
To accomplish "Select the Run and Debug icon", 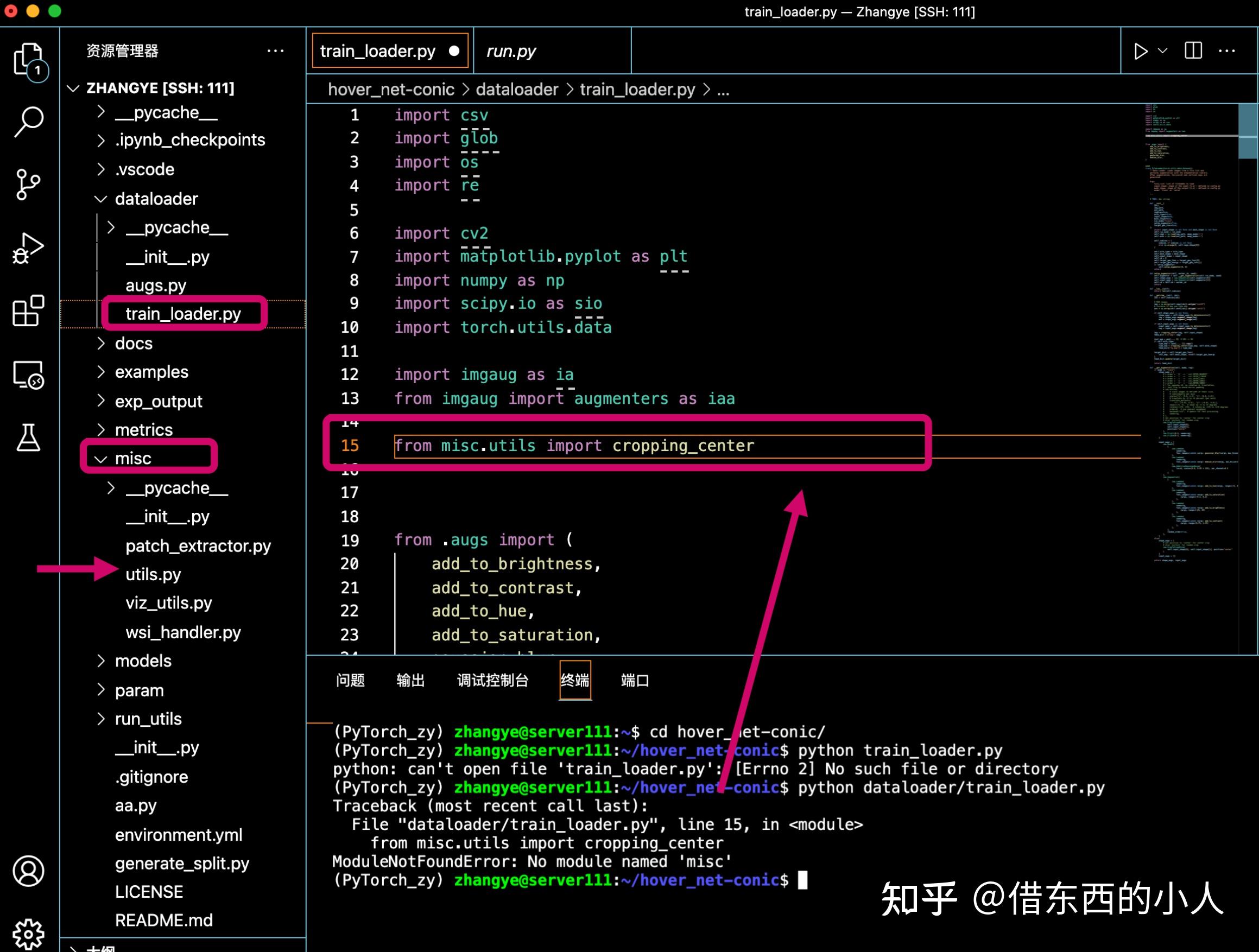I will click(x=27, y=246).
